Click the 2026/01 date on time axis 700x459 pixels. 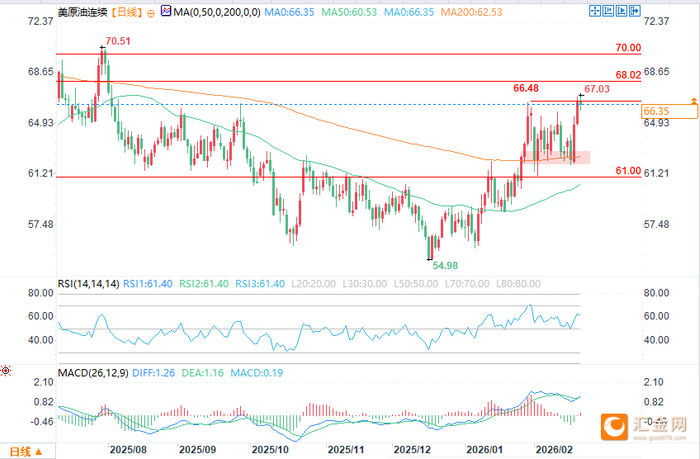tap(484, 450)
